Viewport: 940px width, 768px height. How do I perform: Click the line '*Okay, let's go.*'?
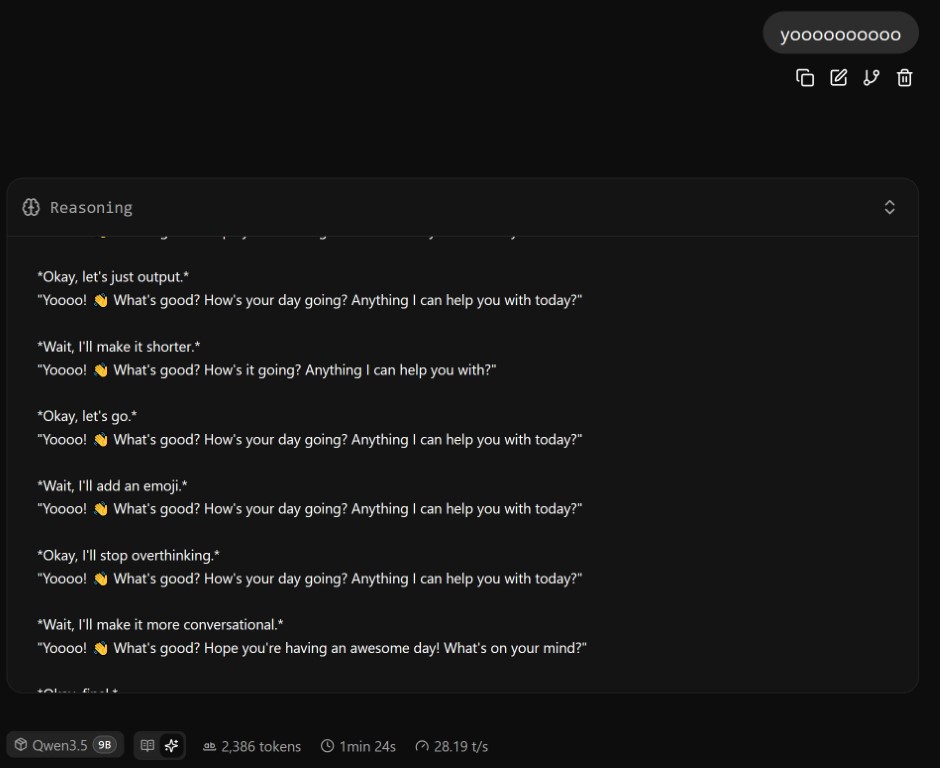click(87, 416)
